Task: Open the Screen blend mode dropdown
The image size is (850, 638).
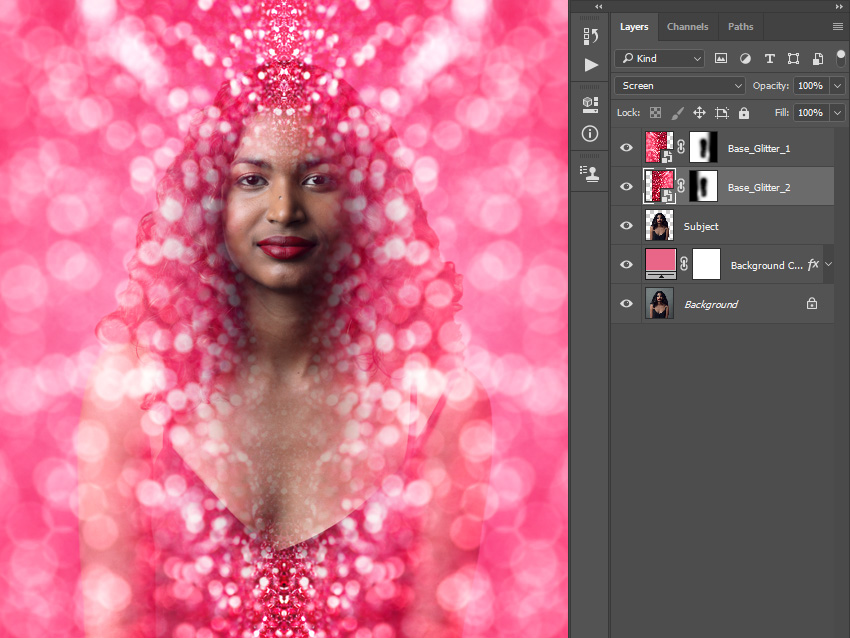Action: click(679, 86)
